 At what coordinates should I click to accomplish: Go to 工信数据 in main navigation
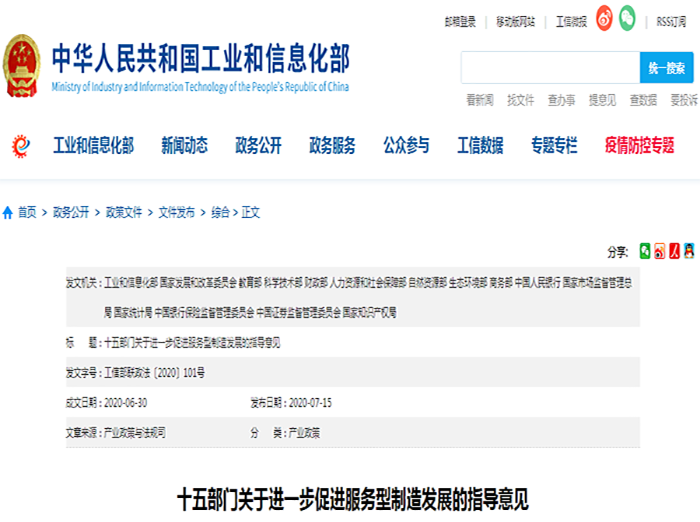(480, 146)
